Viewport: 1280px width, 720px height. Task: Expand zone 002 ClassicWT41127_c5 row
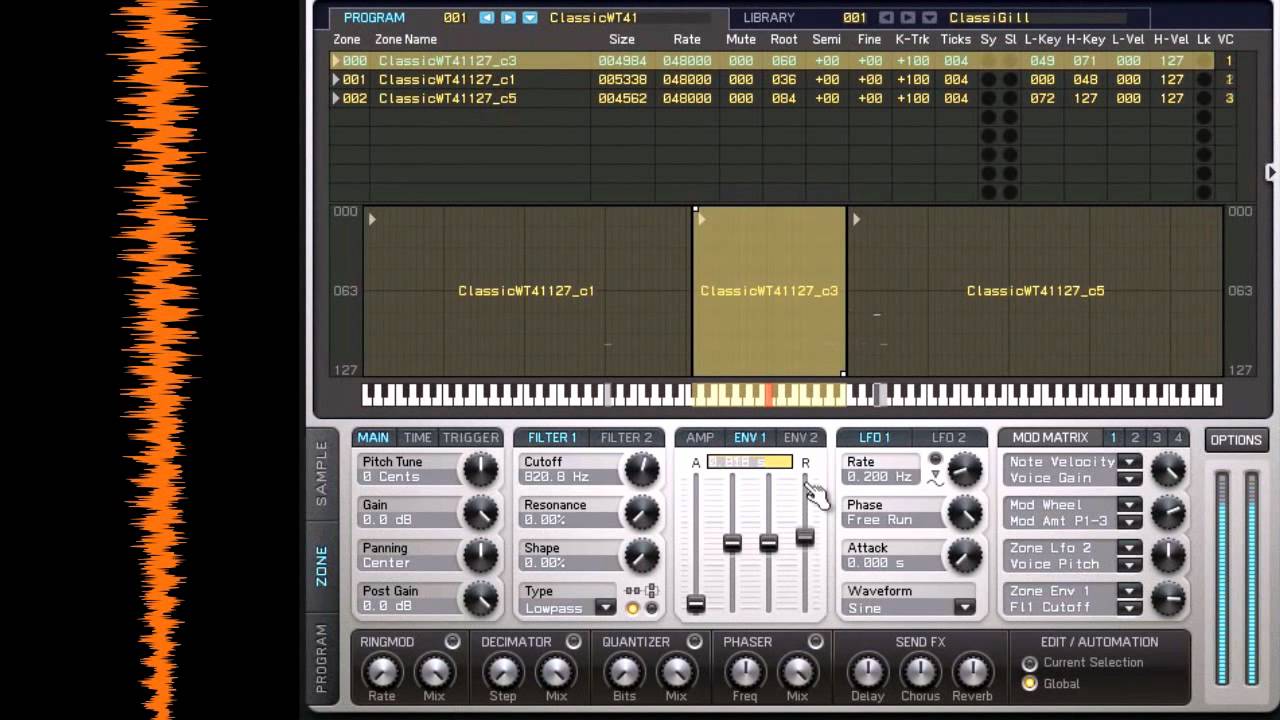pos(336,99)
